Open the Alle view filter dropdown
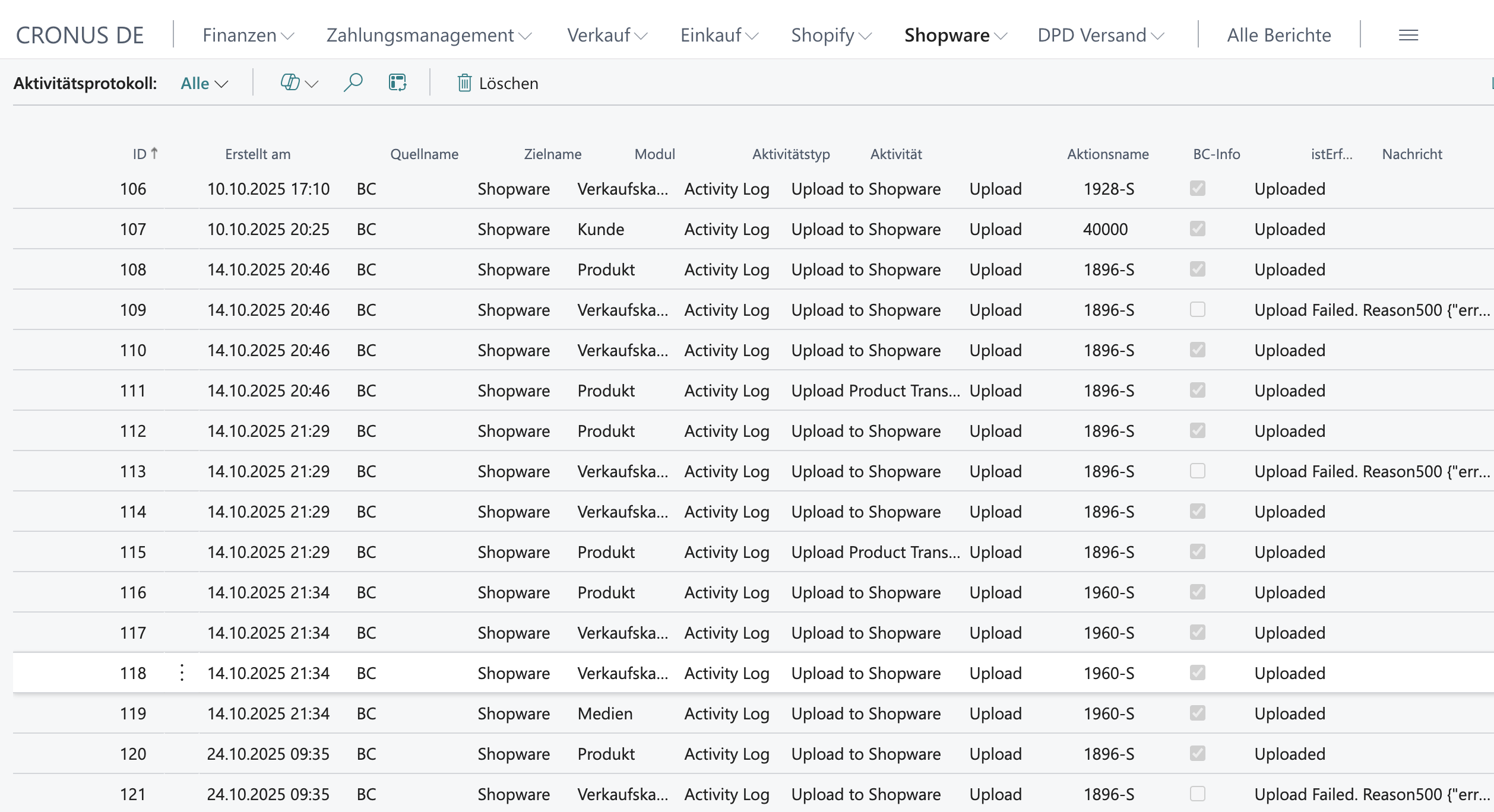 204,83
